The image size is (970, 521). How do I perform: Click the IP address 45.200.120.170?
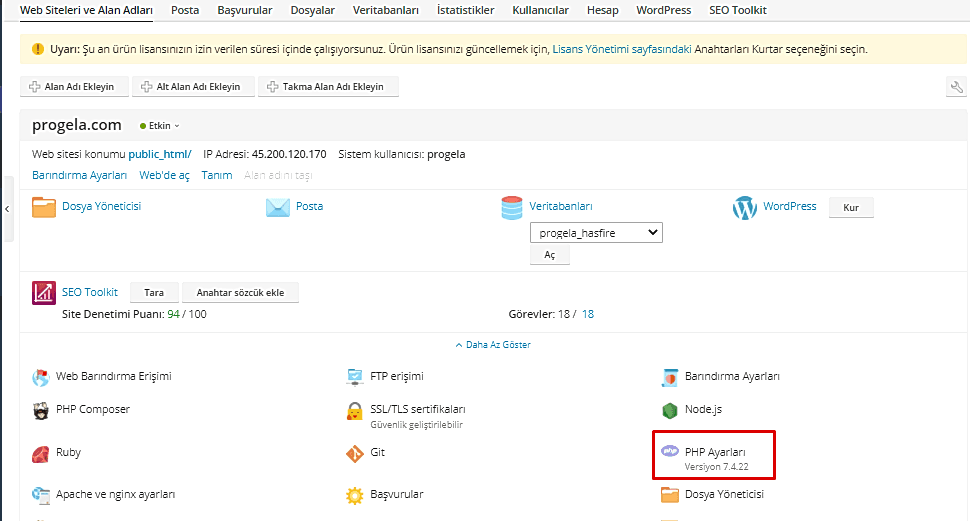point(289,154)
